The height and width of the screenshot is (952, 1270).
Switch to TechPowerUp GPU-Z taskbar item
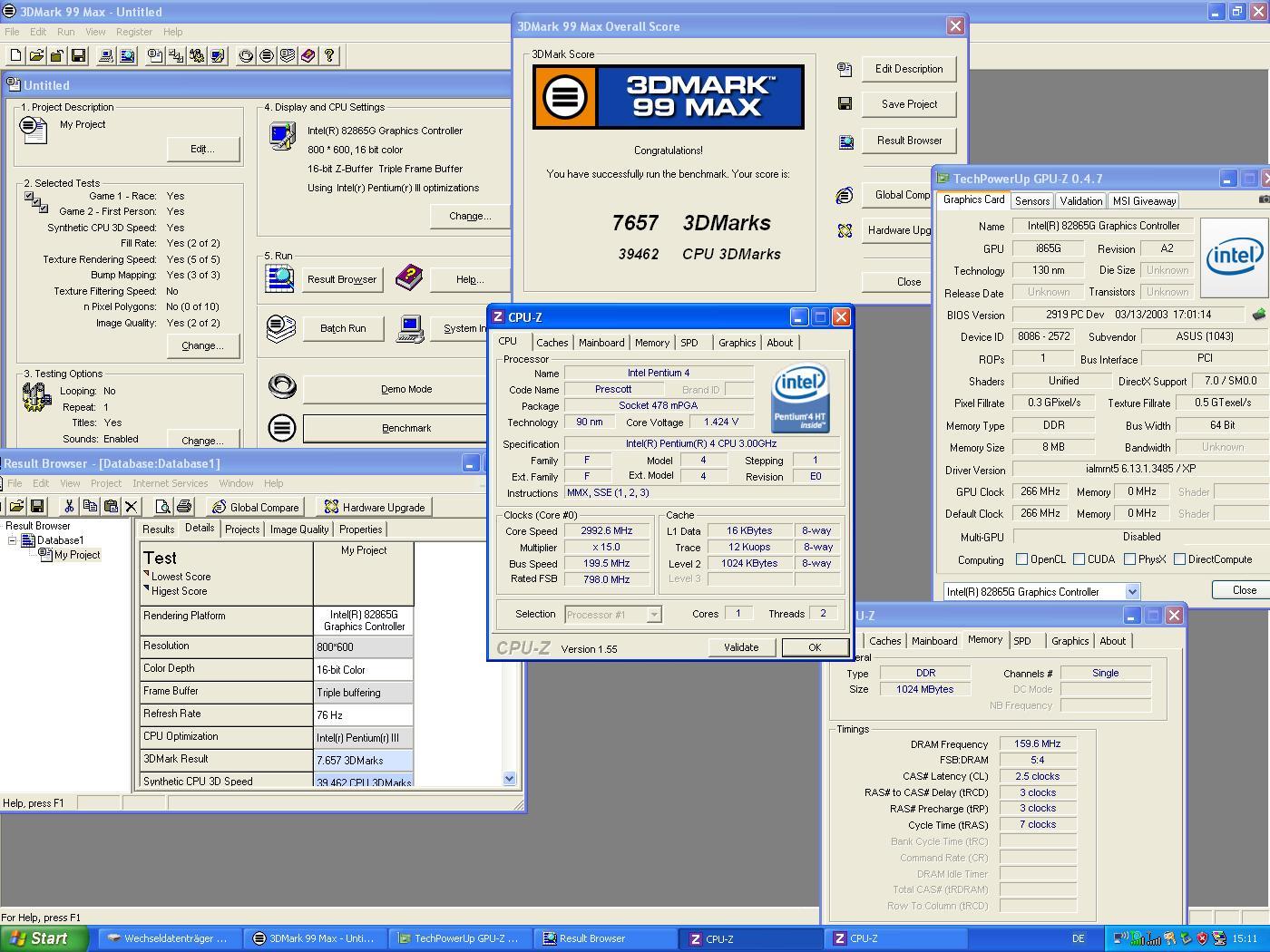coord(458,938)
